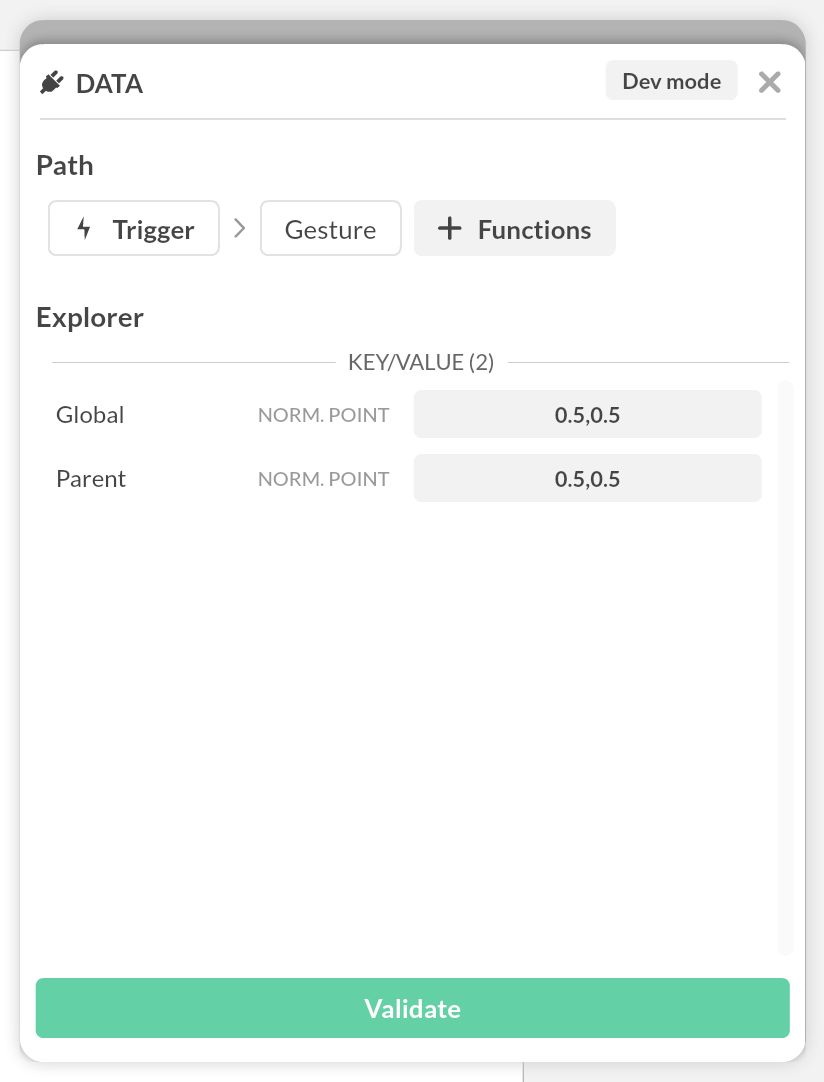Click the Parent value field 0.5,0.5
This screenshot has width=824, height=1082.
(587, 479)
